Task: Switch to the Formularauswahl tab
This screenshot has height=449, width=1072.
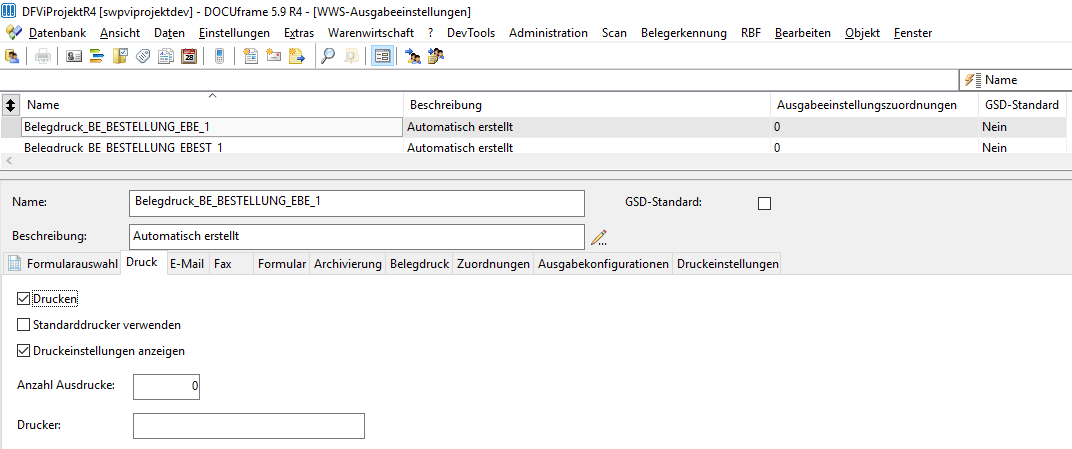Action: (62, 264)
